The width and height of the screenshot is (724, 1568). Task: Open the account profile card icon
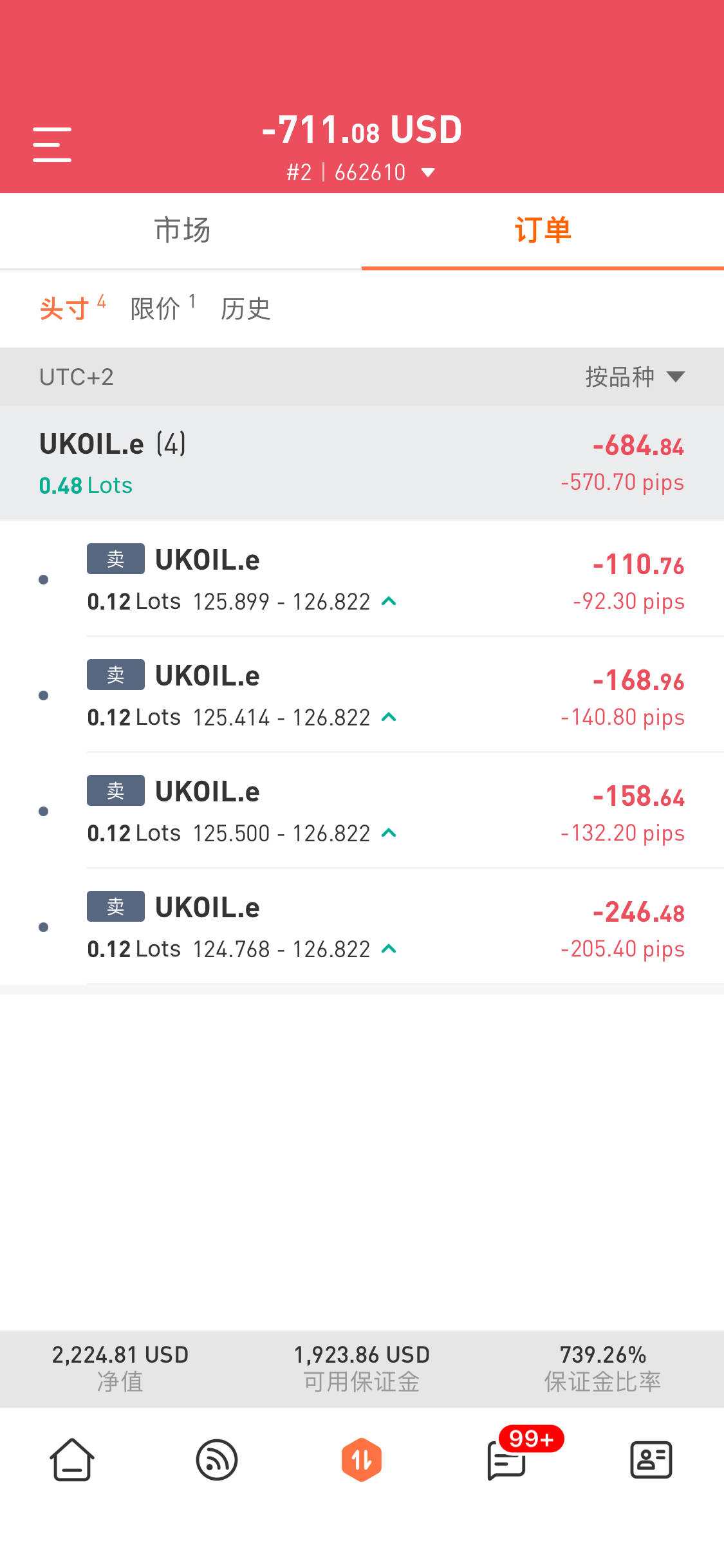[x=651, y=1460]
